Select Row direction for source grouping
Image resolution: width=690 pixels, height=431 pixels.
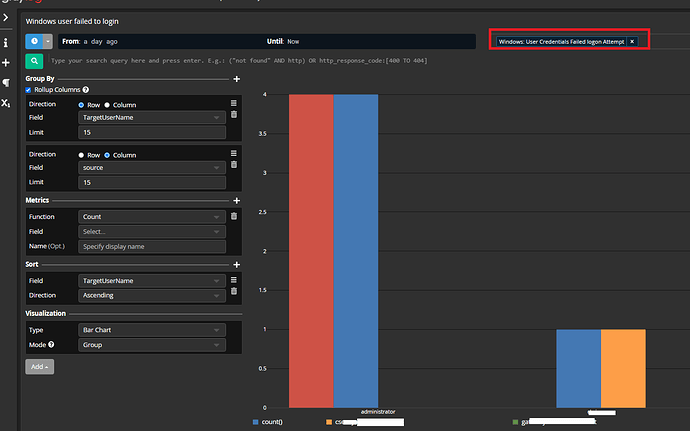[81, 155]
